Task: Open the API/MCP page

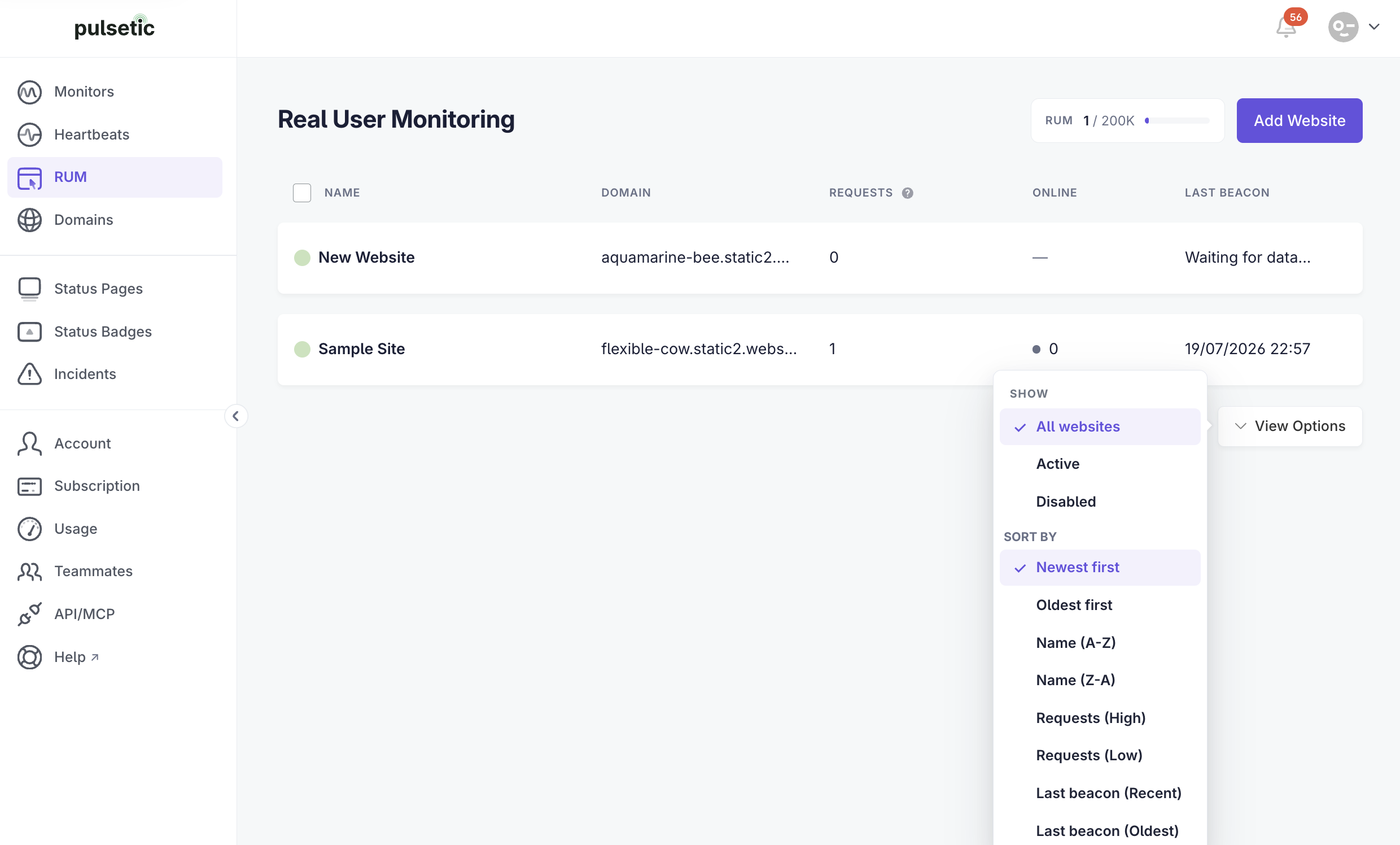Action: coord(84,614)
